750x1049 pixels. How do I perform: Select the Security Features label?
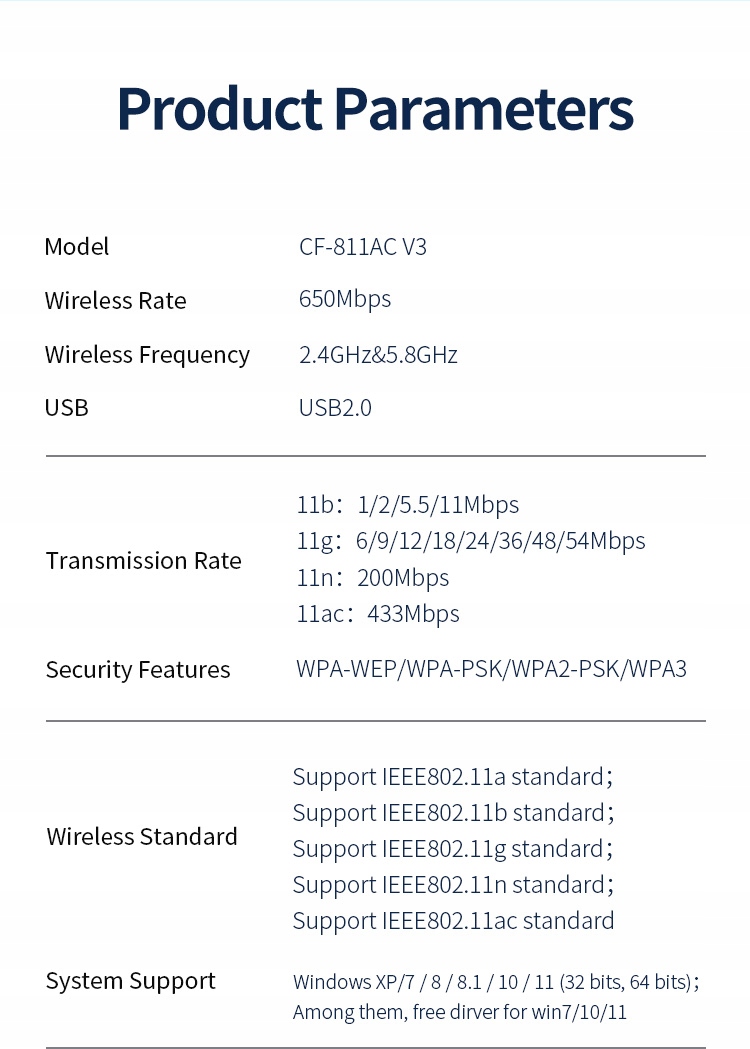pos(138,670)
